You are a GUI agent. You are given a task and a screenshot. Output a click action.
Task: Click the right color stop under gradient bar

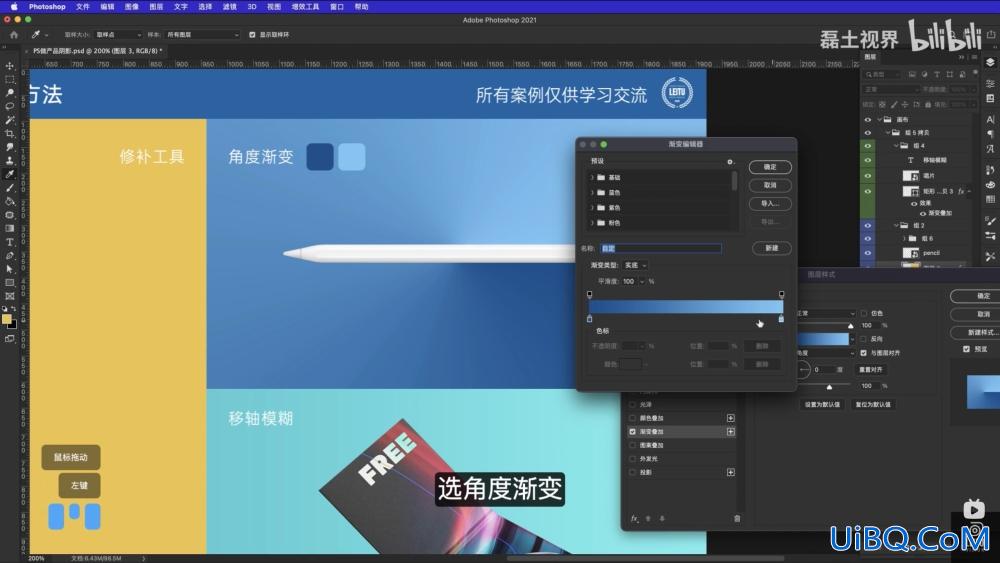[x=781, y=318]
